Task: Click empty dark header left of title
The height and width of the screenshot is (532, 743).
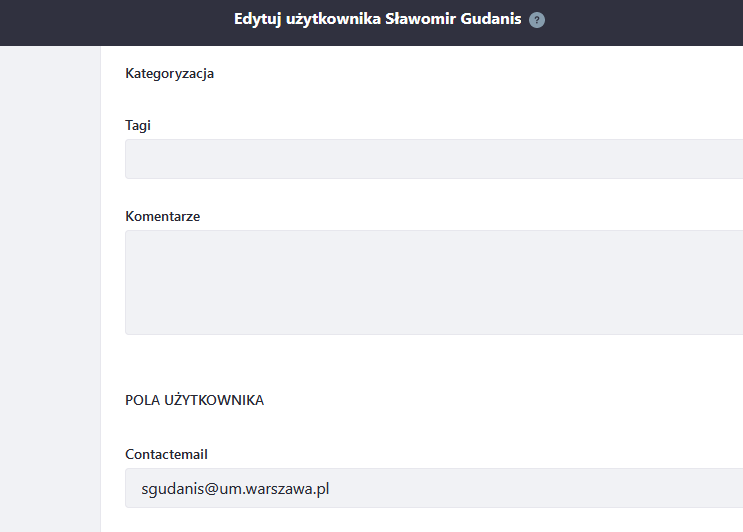Action: tap(100, 22)
